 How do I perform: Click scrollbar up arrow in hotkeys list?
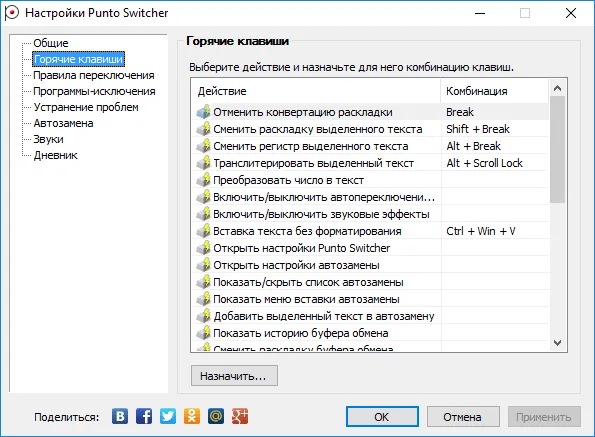click(x=557, y=88)
